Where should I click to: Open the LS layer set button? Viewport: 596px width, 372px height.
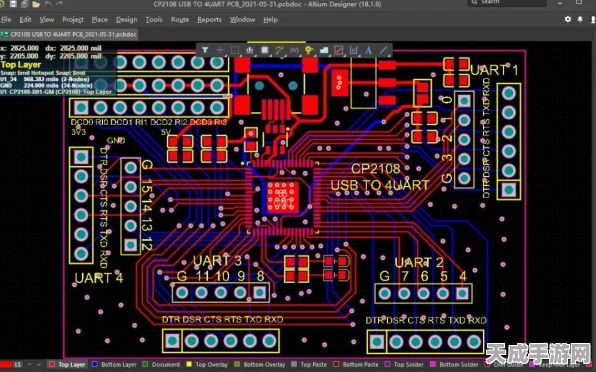(18, 364)
